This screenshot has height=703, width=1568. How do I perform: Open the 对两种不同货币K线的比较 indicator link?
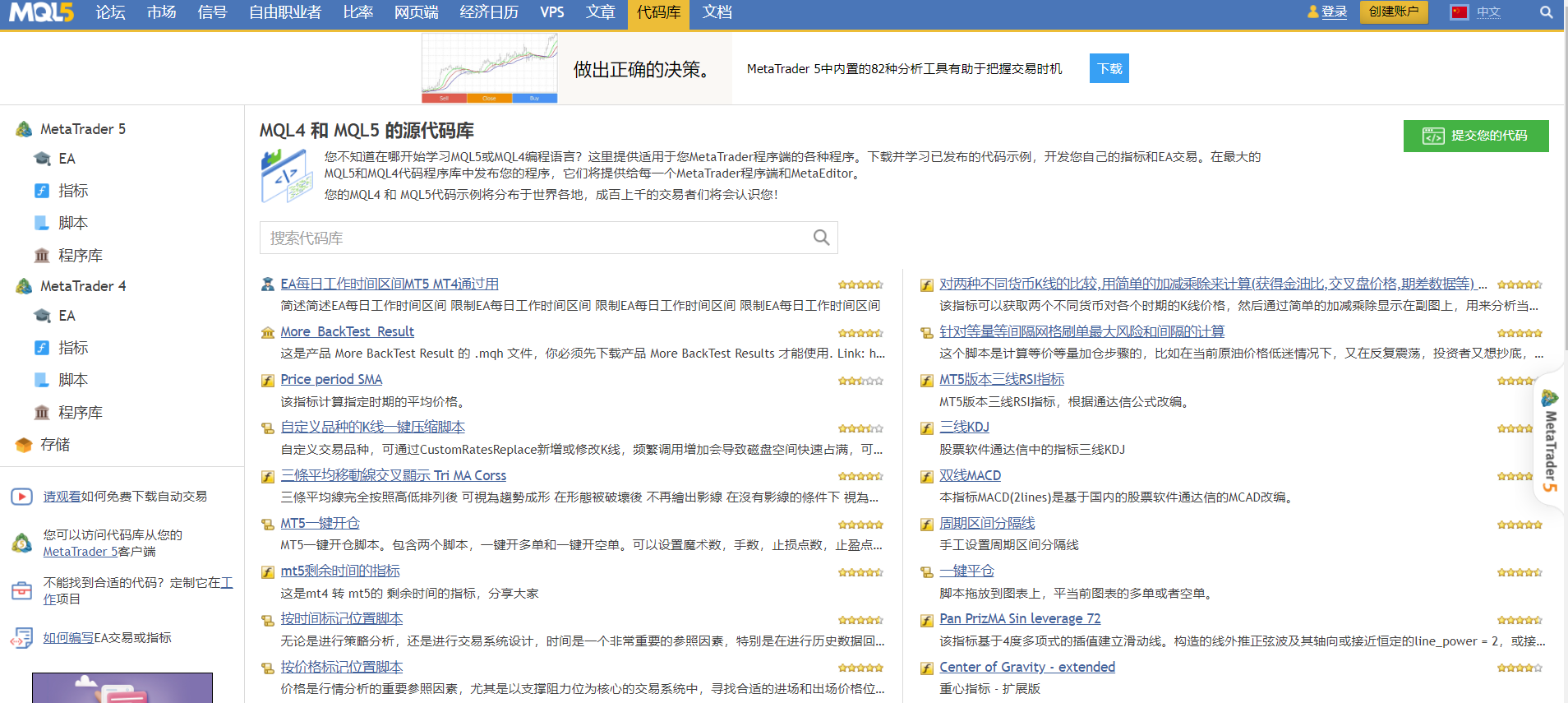[1213, 284]
